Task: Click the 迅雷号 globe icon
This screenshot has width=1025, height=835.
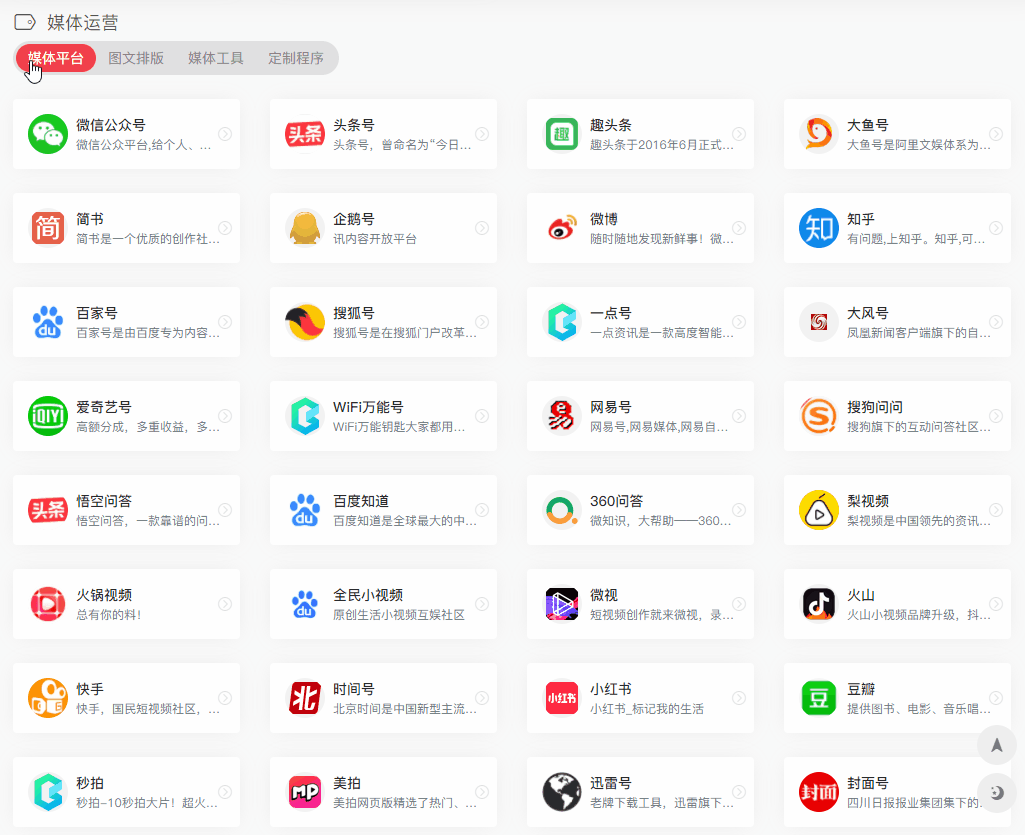Action: point(562,792)
